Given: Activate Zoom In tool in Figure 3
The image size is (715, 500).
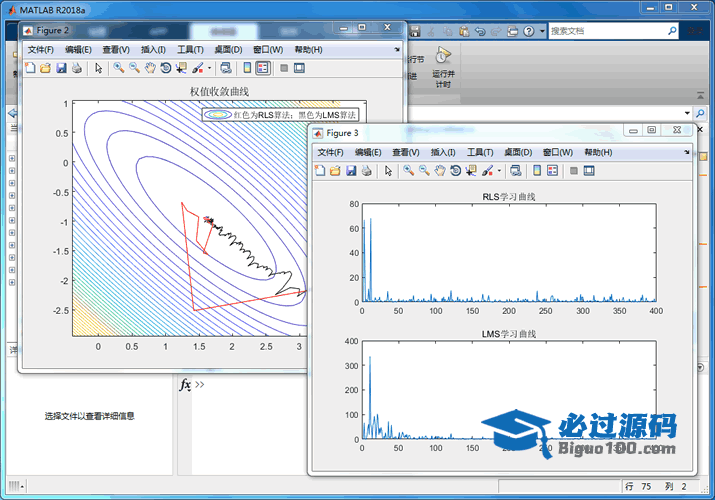Looking at the screenshot, I should [409, 171].
